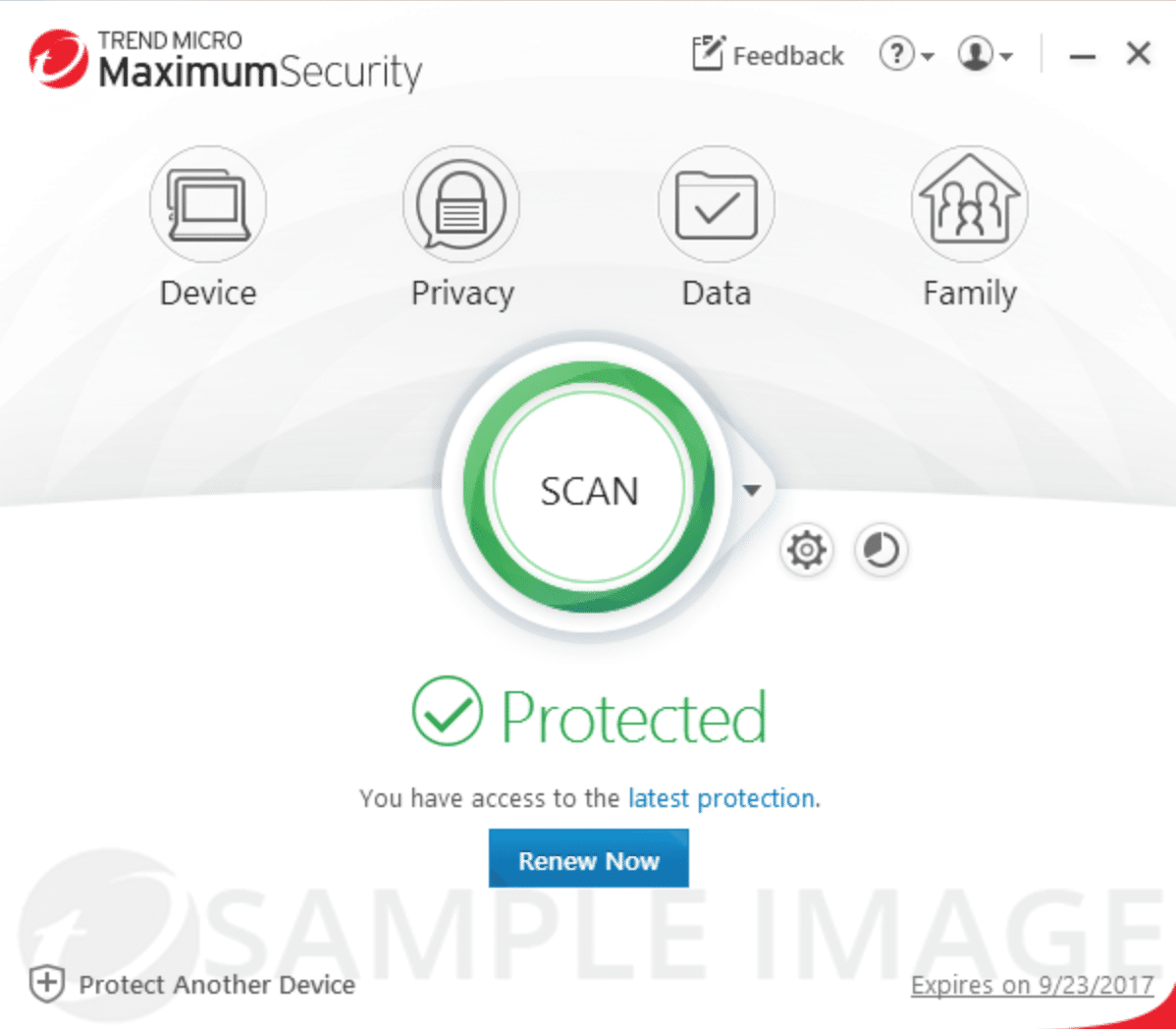
Task: Click the Expires on 9/23/2017 link
Action: tap(1032, 985)
